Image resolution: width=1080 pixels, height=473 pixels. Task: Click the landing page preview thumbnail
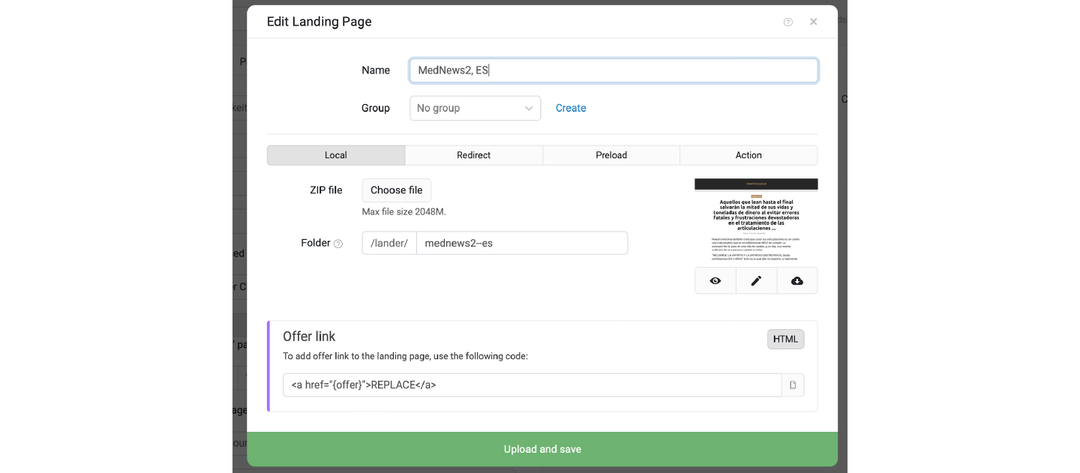(x=756, y=221)
